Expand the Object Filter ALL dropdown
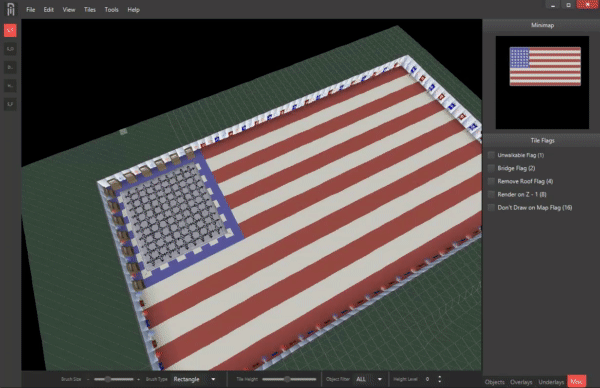This screenshot has height=388, width=600. click(x=369, y=379)
